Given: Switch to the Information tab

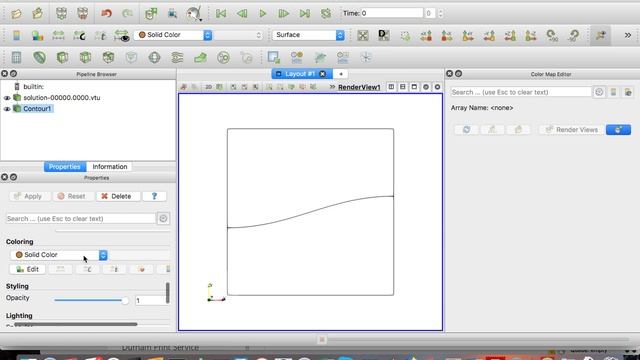Looking at the screenshot, I should (110, 167).
